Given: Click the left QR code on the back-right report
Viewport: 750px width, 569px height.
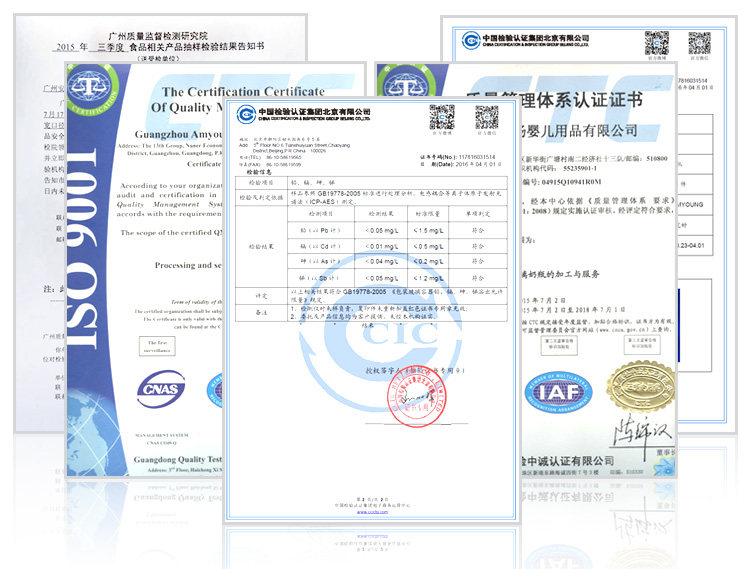Looking at the screenshot, I should [x=657, y=43].
